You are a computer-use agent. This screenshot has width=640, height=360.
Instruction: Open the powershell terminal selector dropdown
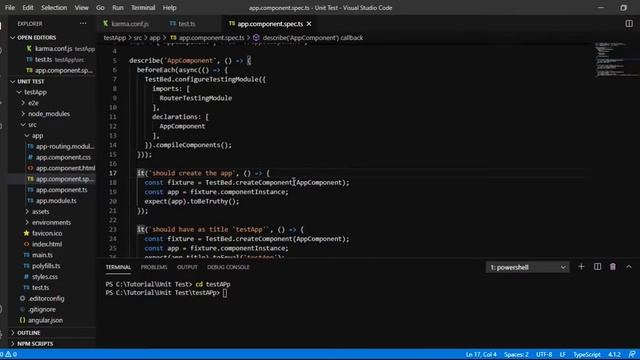point(528,267)
